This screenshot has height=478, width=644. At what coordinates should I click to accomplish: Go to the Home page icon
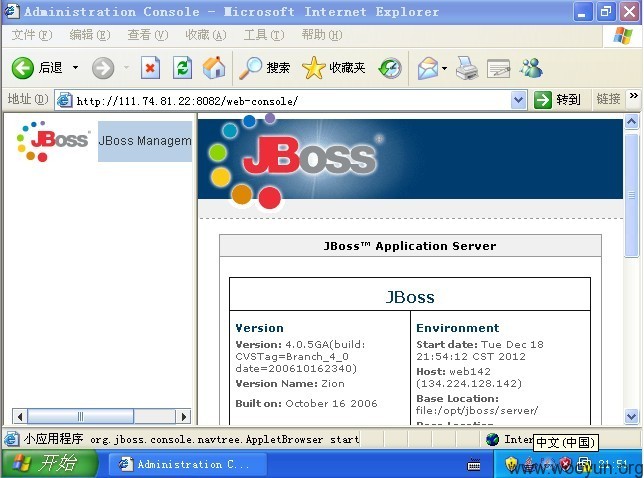(214, 67)
